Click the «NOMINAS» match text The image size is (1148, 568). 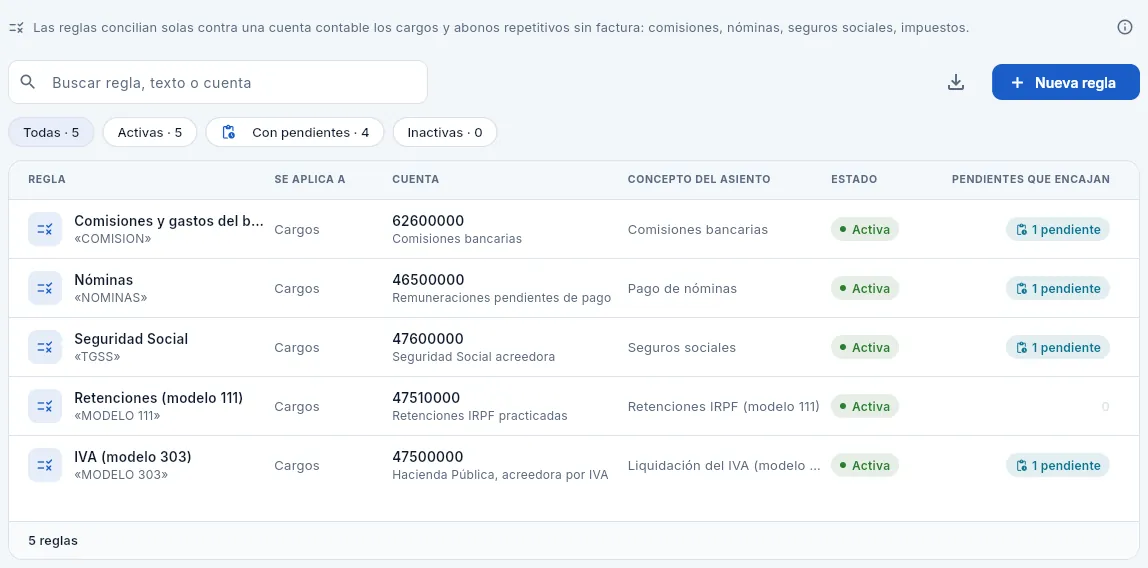pyautogui.click(x=111, y=298)
